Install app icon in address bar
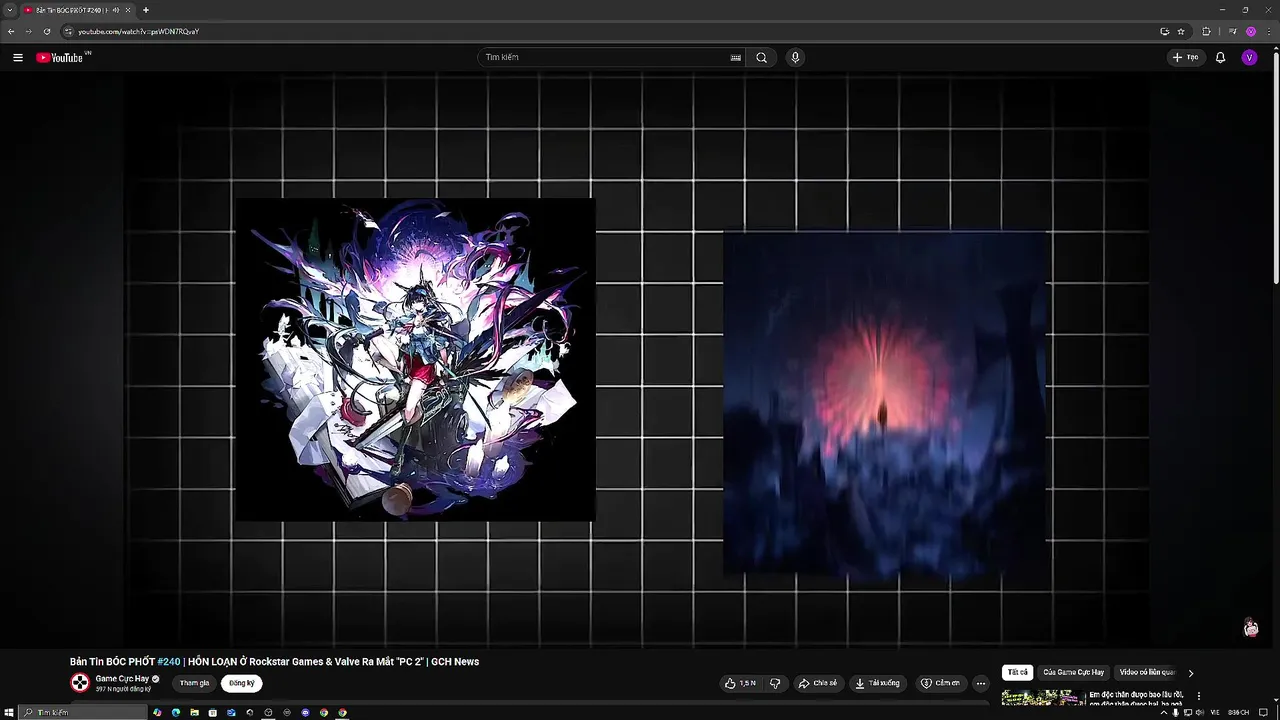The height and width of the screenshot is (720, 1280). point(1164,31)
